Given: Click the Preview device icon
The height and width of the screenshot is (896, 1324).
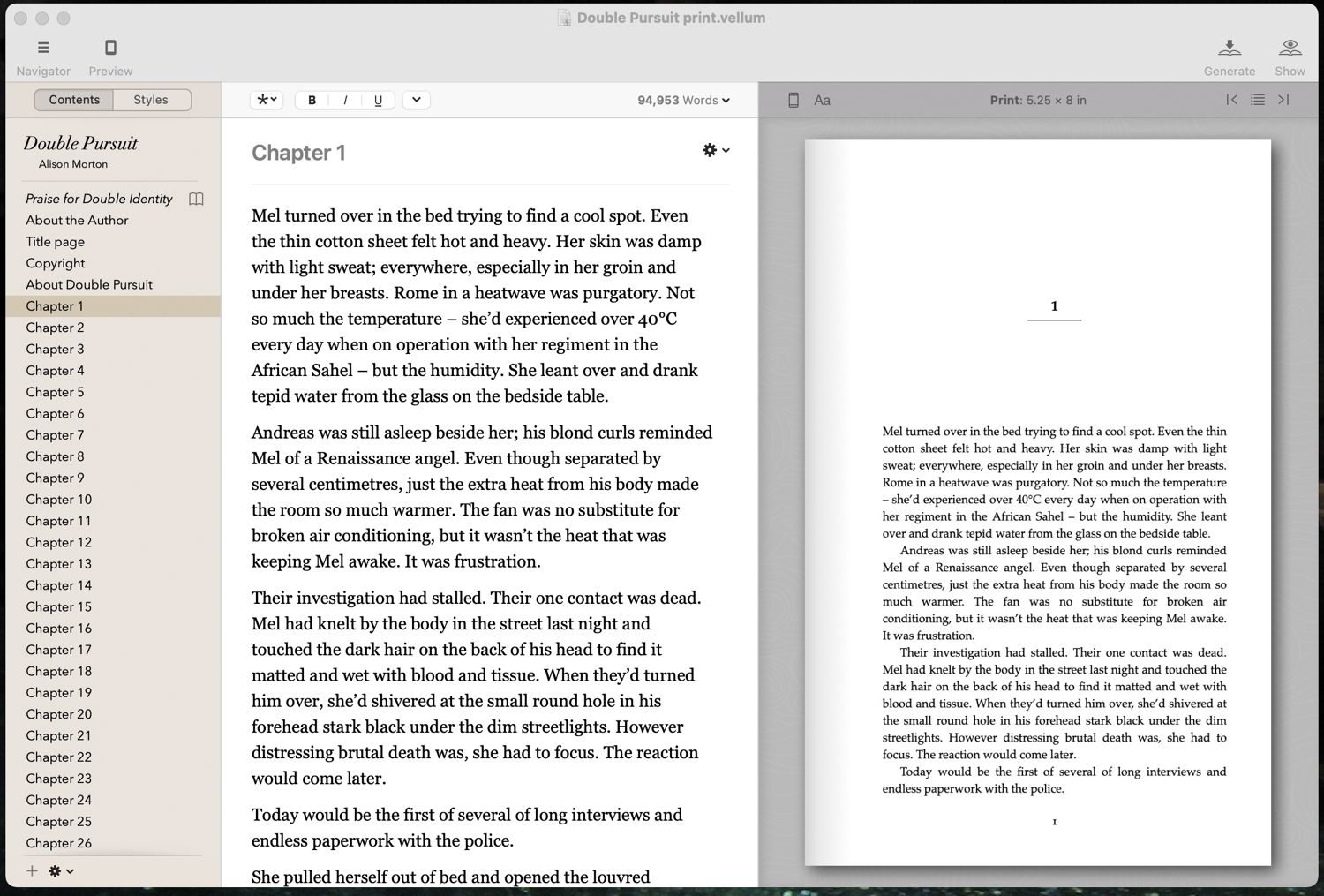Looking at the screenshot, I should click(x=110, y=48).
